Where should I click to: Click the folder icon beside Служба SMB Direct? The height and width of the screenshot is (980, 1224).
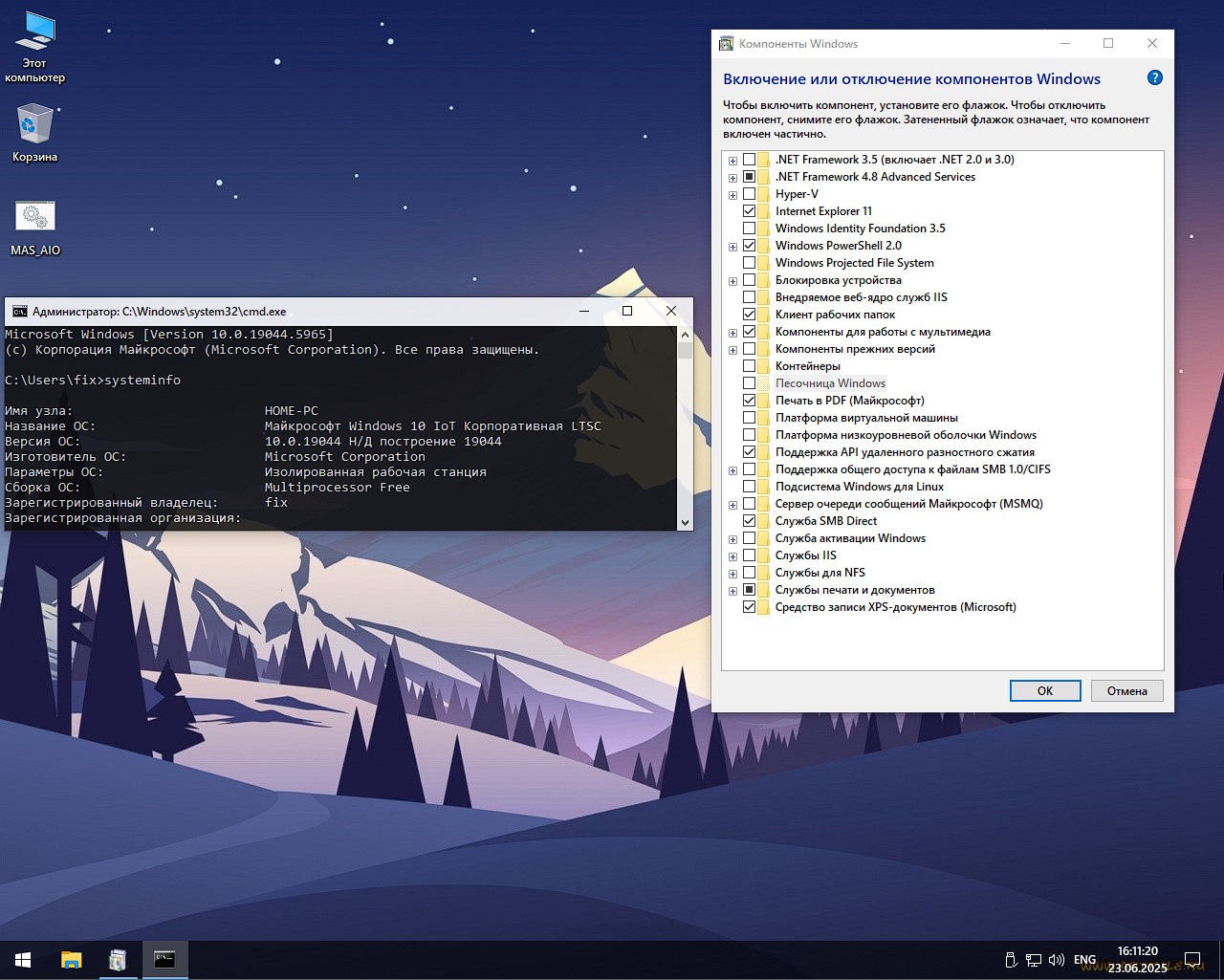(x=764, y=521)
